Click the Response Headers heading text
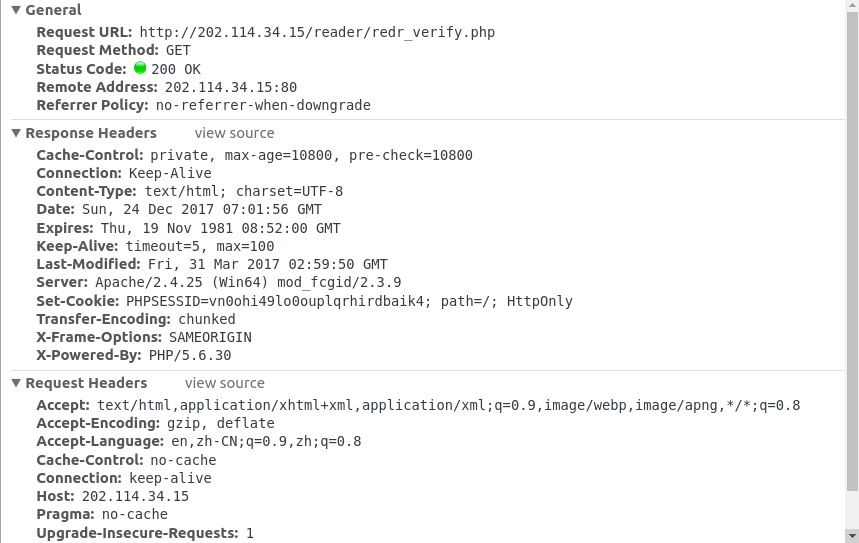This screenshot has width=859, height=543. [91, 133]
